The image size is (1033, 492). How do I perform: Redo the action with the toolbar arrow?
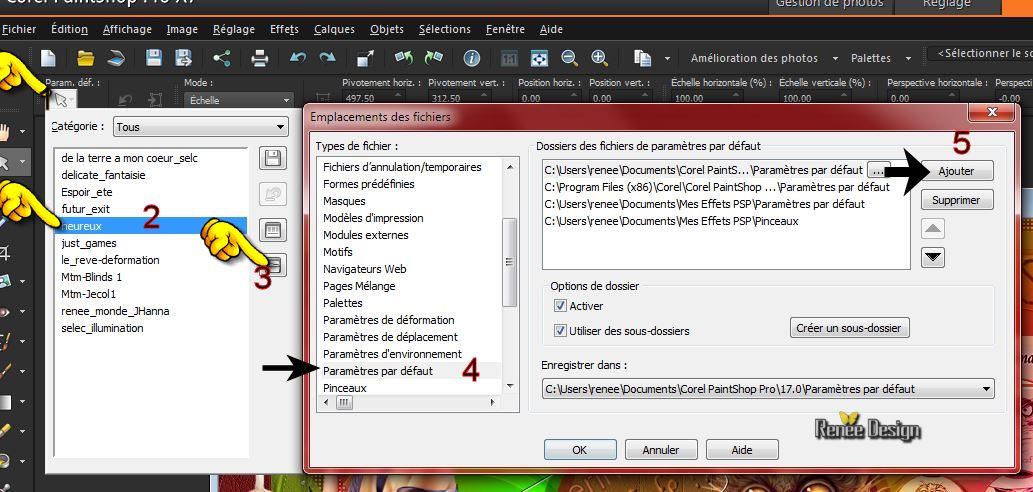point(327,58)
